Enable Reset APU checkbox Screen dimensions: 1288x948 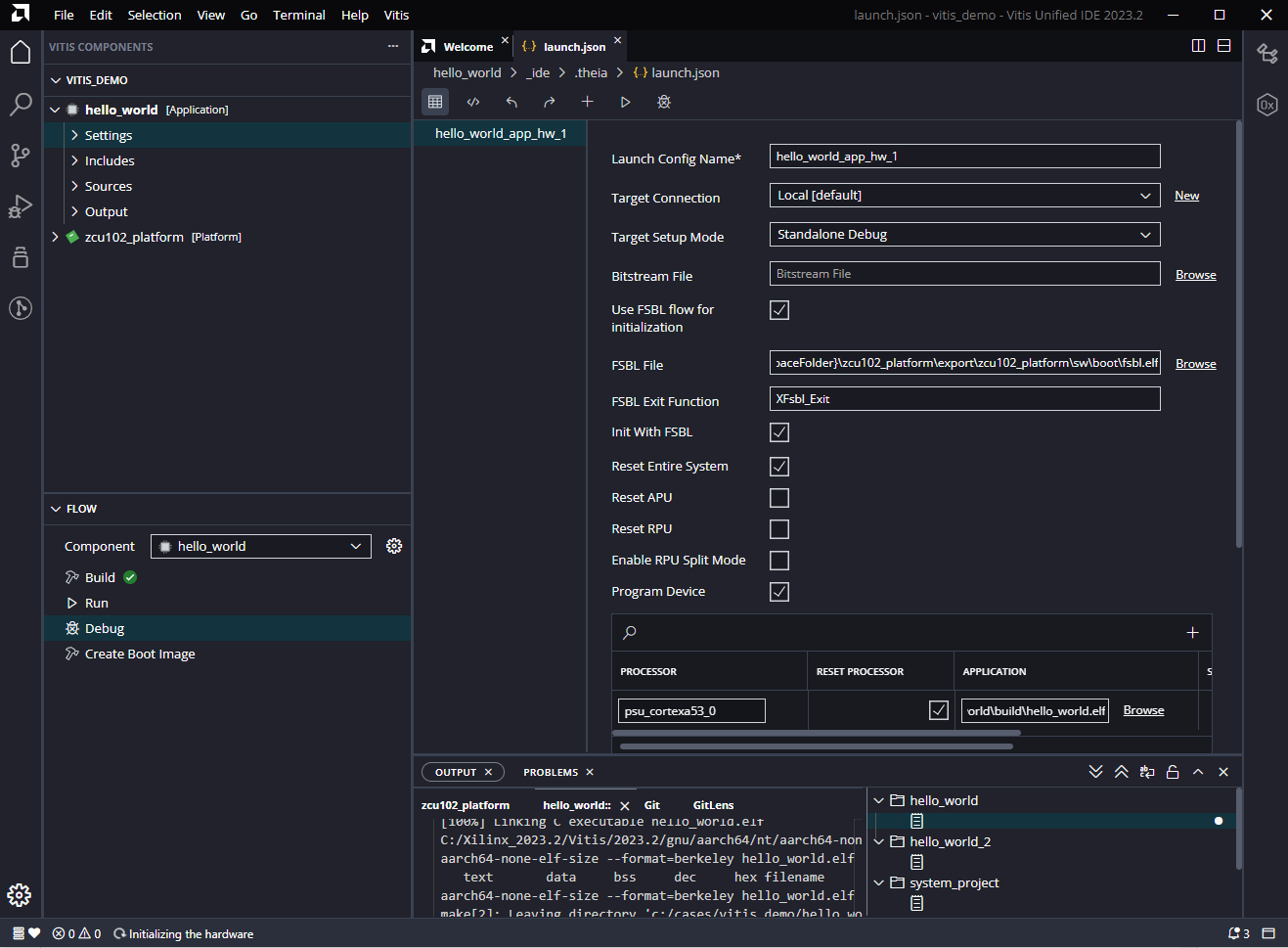779,498
